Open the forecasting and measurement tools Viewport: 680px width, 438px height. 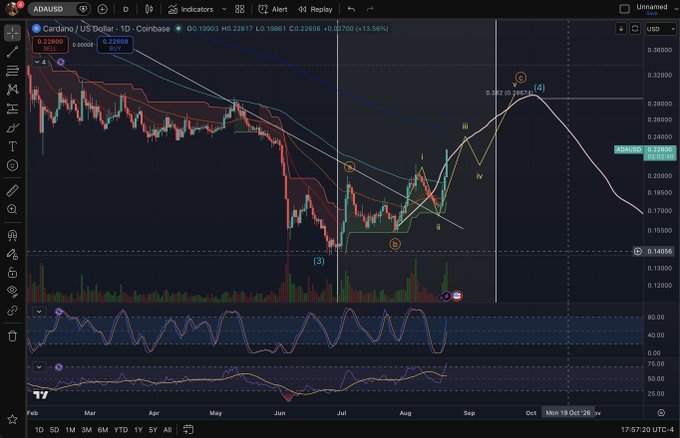coord(13,108)
